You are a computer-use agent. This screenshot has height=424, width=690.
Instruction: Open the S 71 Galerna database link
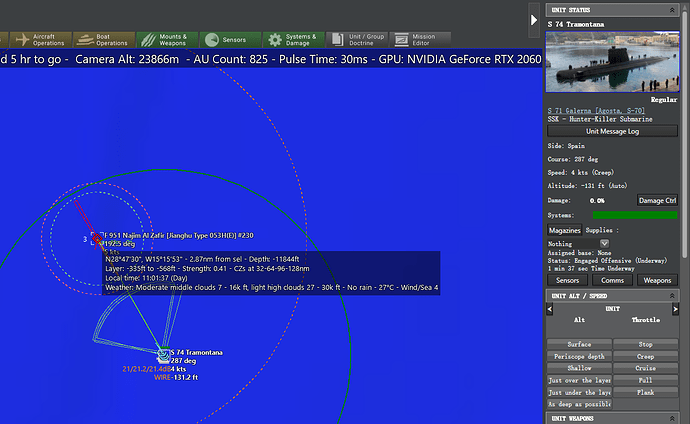click(596, 110)
